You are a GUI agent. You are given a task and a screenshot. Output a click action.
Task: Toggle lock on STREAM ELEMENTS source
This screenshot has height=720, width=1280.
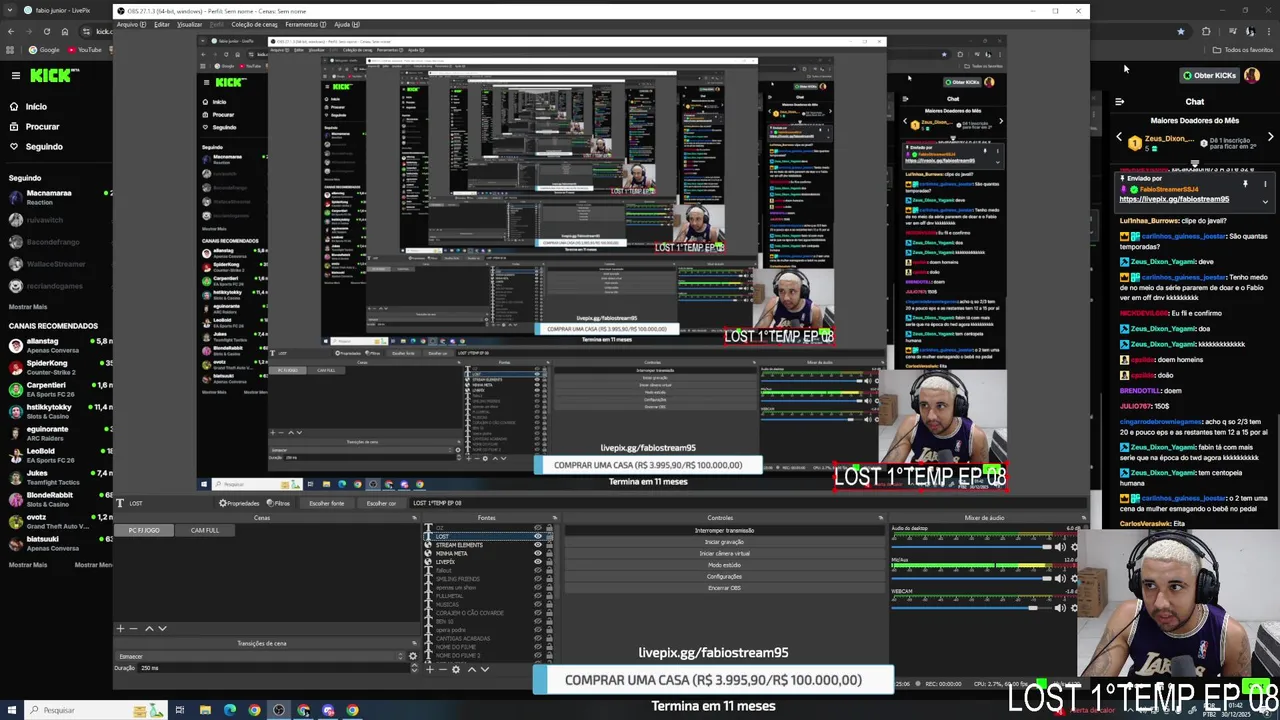coord(549,545)
